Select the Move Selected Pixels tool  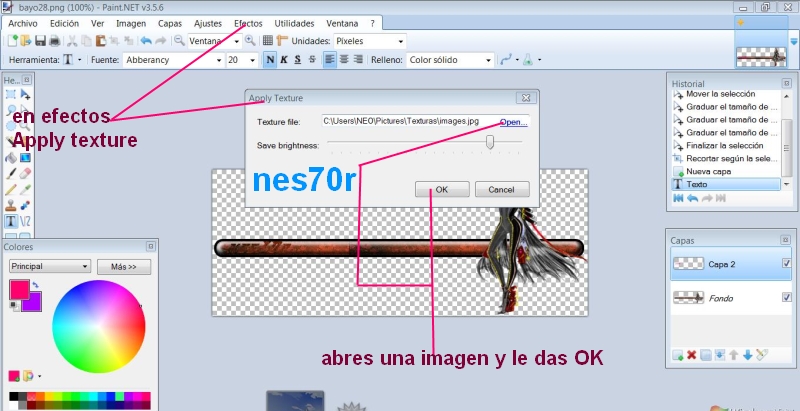[x=25, y=94]
